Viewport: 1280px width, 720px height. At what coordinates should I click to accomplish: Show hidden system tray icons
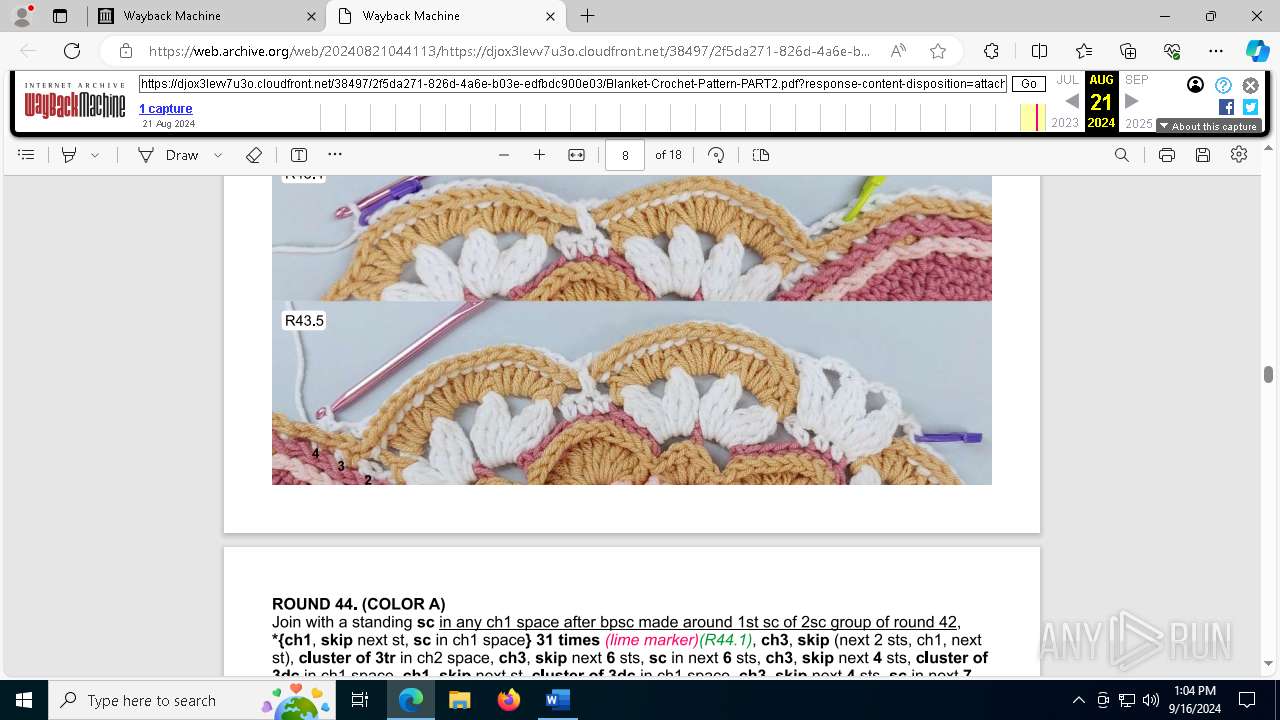[1078, 700]
